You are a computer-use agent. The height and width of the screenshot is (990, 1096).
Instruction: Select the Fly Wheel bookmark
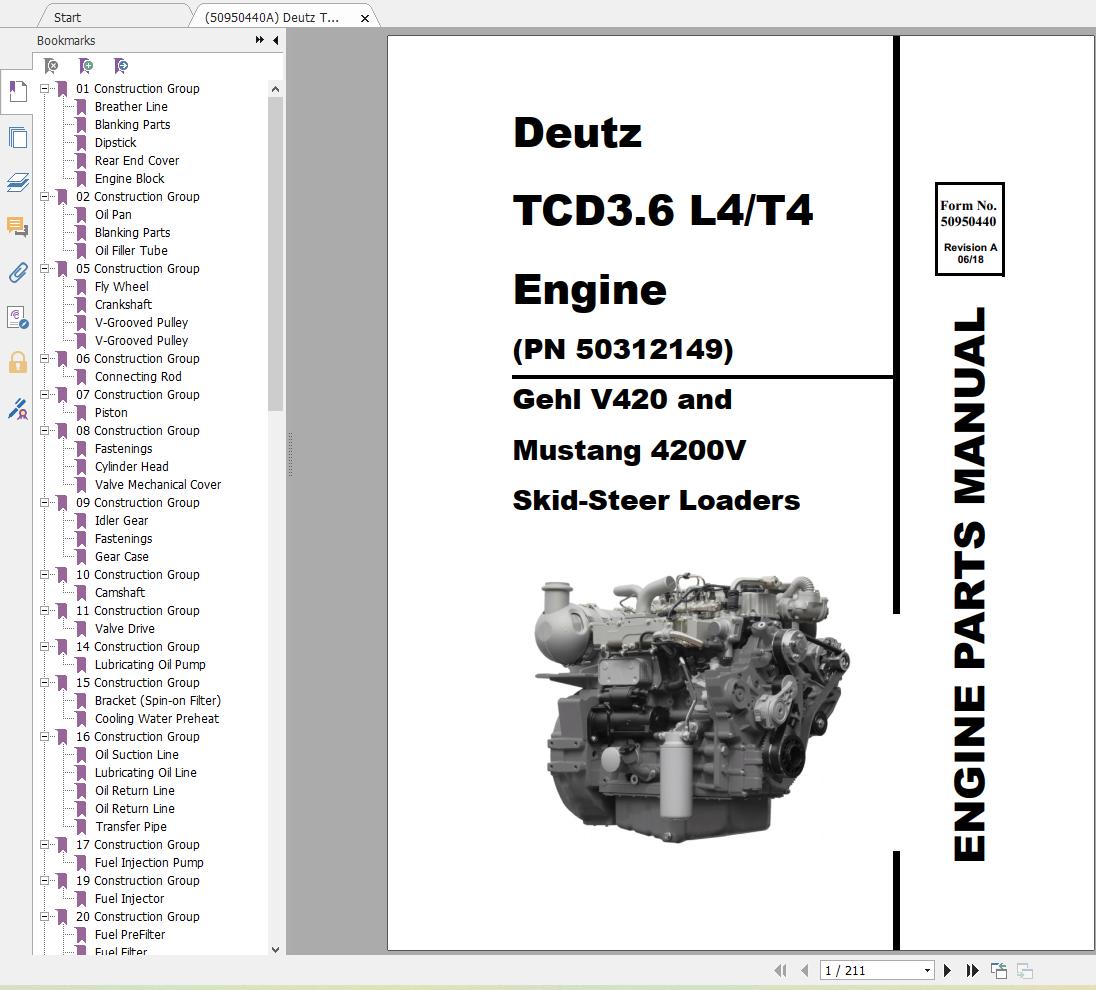coord(122,287)
